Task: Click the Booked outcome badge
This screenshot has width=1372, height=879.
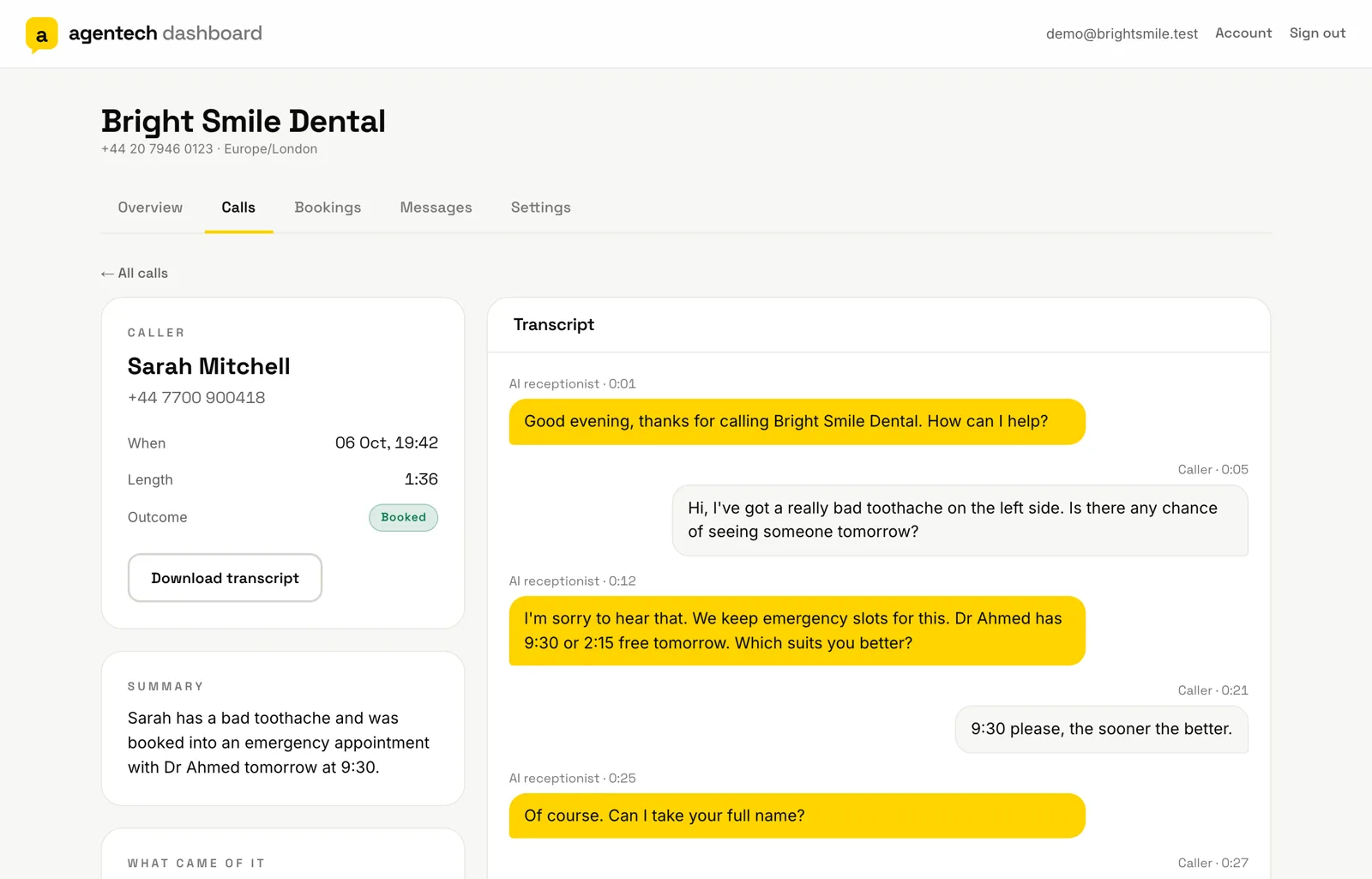Action: click(x=403, y=517)
